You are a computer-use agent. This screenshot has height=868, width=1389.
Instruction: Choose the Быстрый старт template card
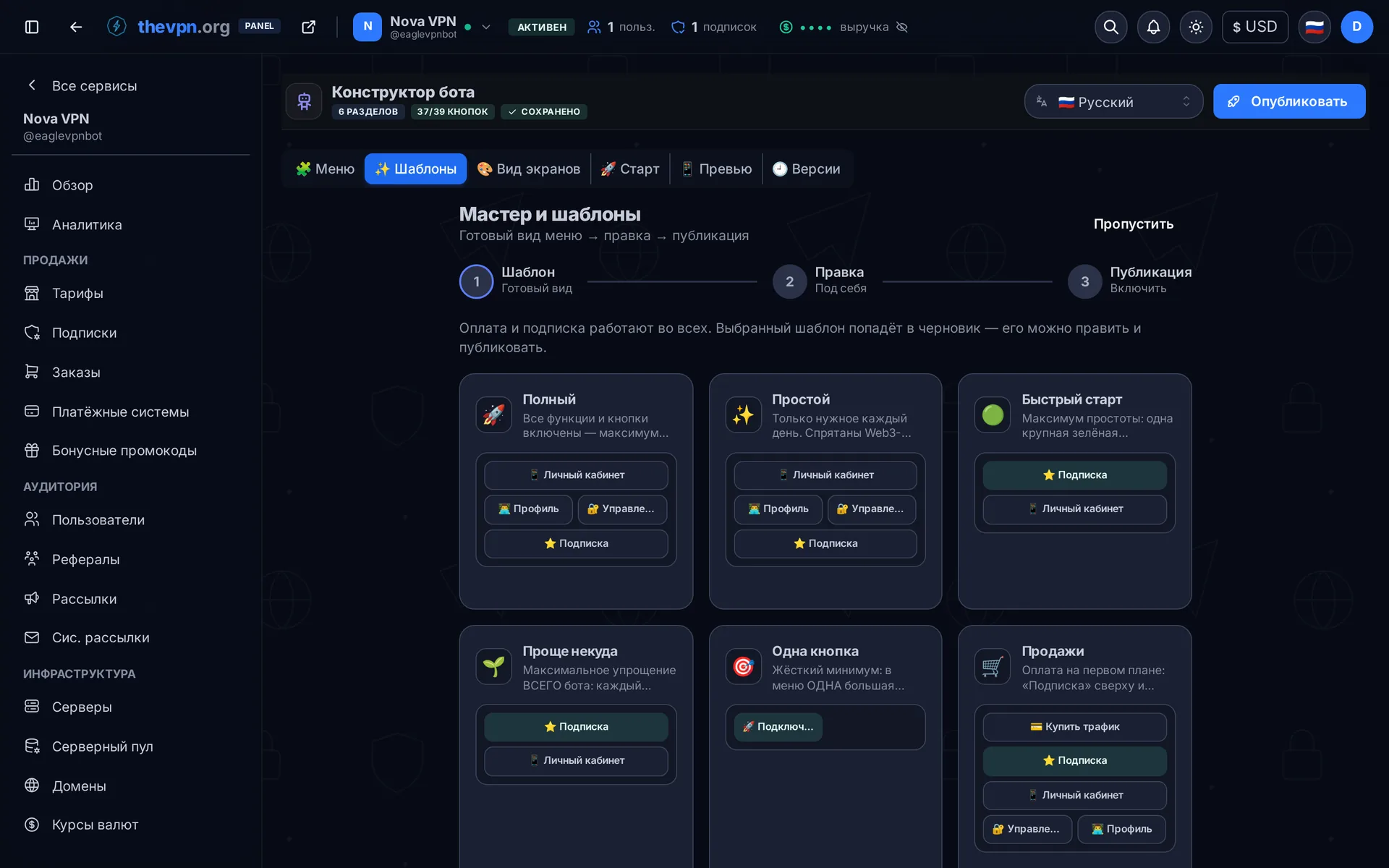point(1074,491)
